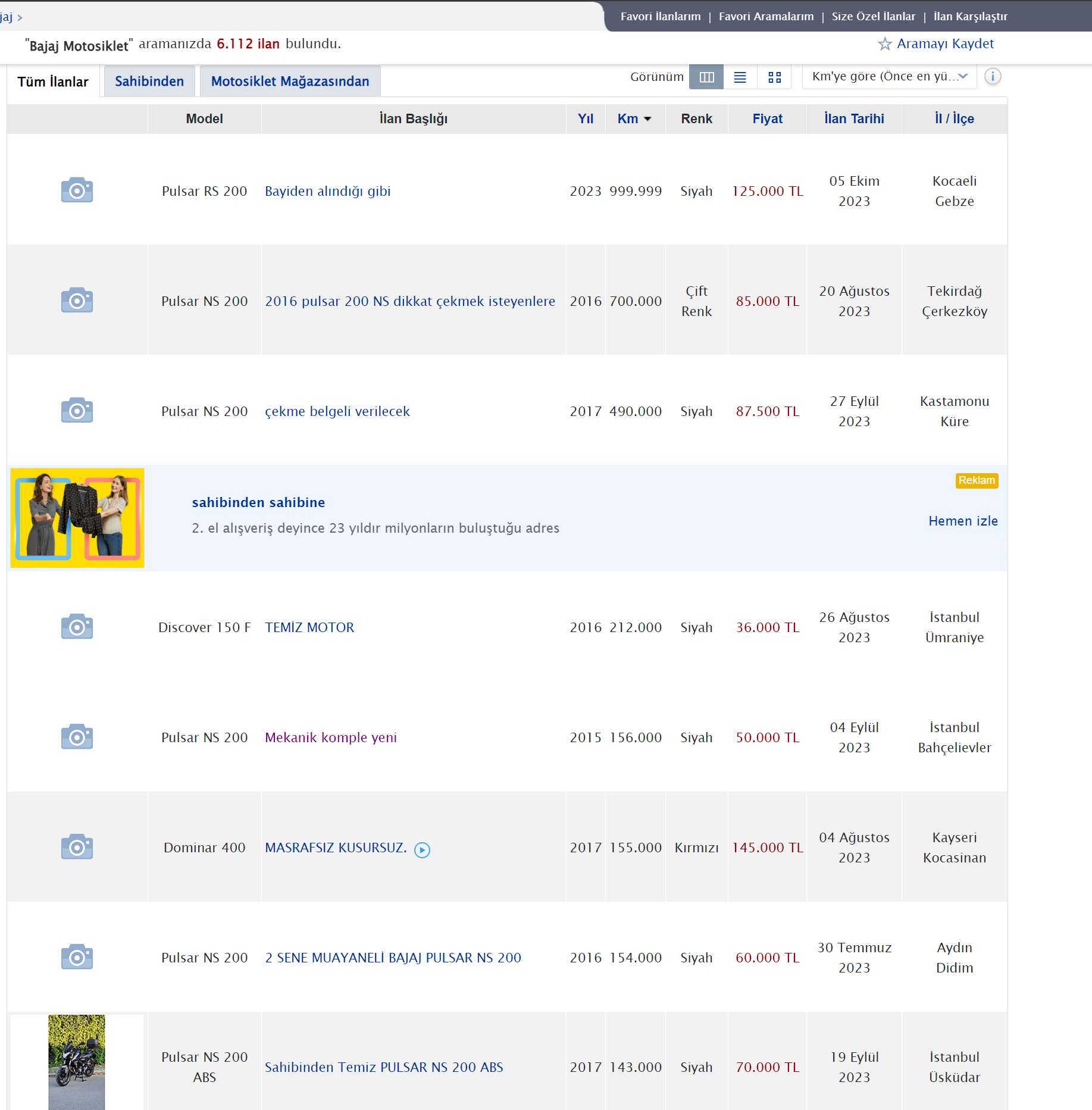1092x1110 pixels.
Task: Click the Kırmızı color cell
Action: (x=696, y=848)
